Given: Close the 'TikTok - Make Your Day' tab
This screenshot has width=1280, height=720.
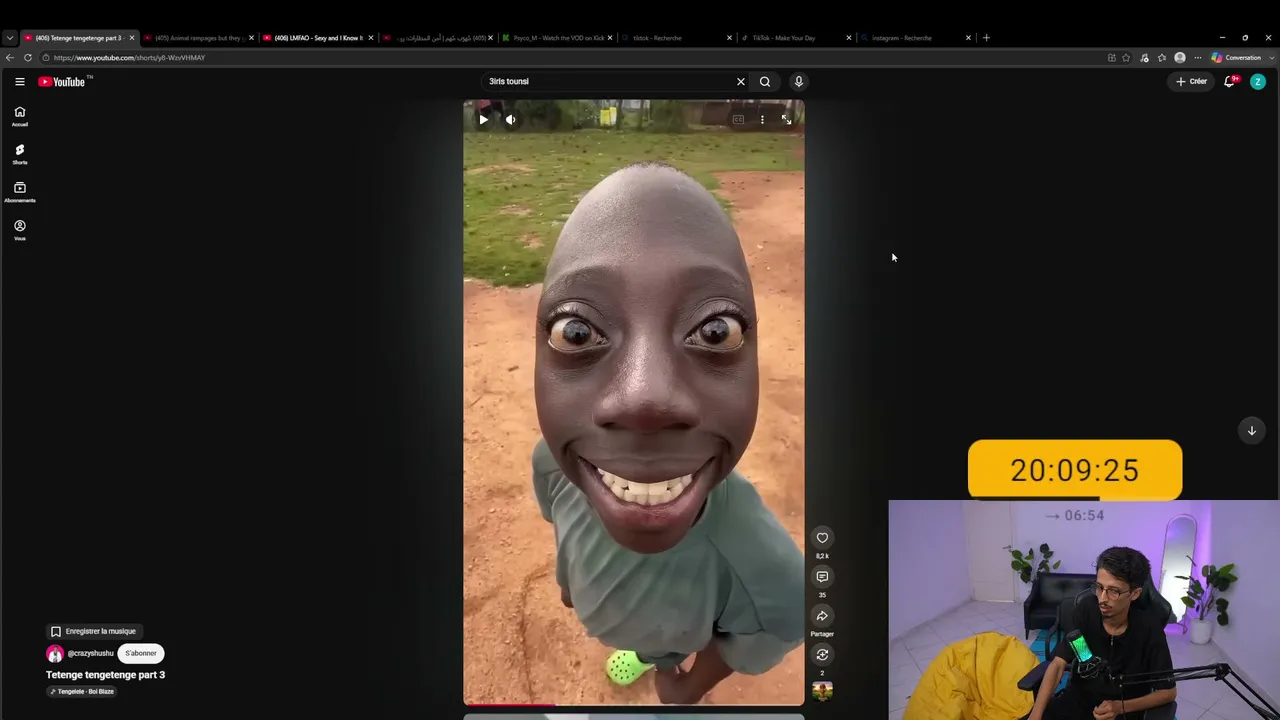Looking at the screenshot, I should (849, 38).
